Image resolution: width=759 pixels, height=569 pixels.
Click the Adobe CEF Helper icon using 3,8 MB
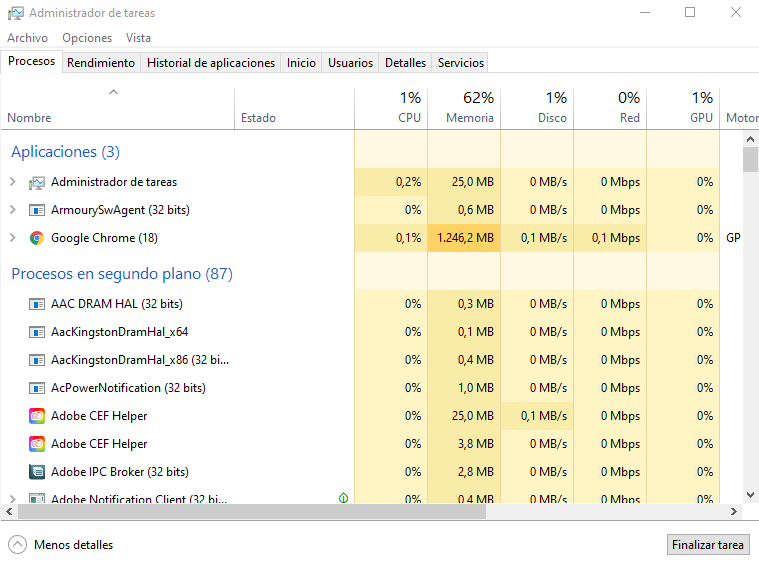coord(37,444)
